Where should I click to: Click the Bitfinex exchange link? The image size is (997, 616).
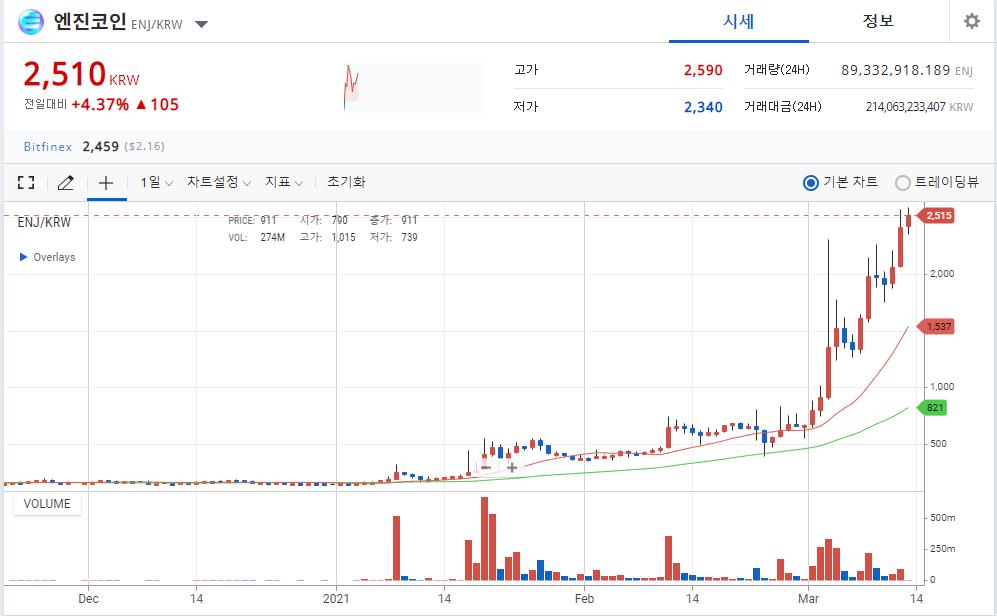48,147
